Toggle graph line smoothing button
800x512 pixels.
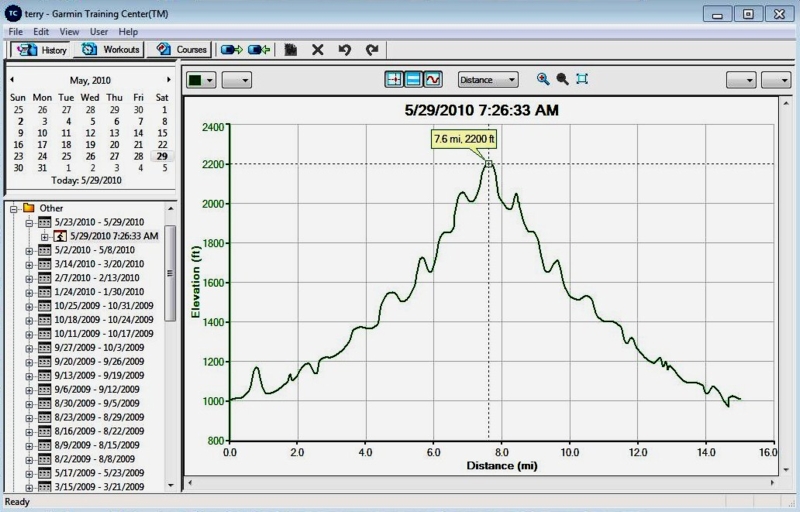coord(433,79)
